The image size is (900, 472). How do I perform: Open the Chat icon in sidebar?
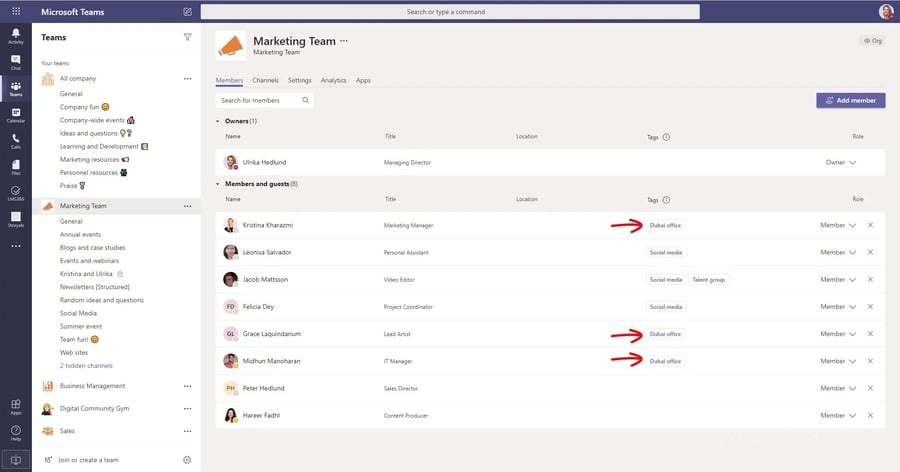[16, 62]
